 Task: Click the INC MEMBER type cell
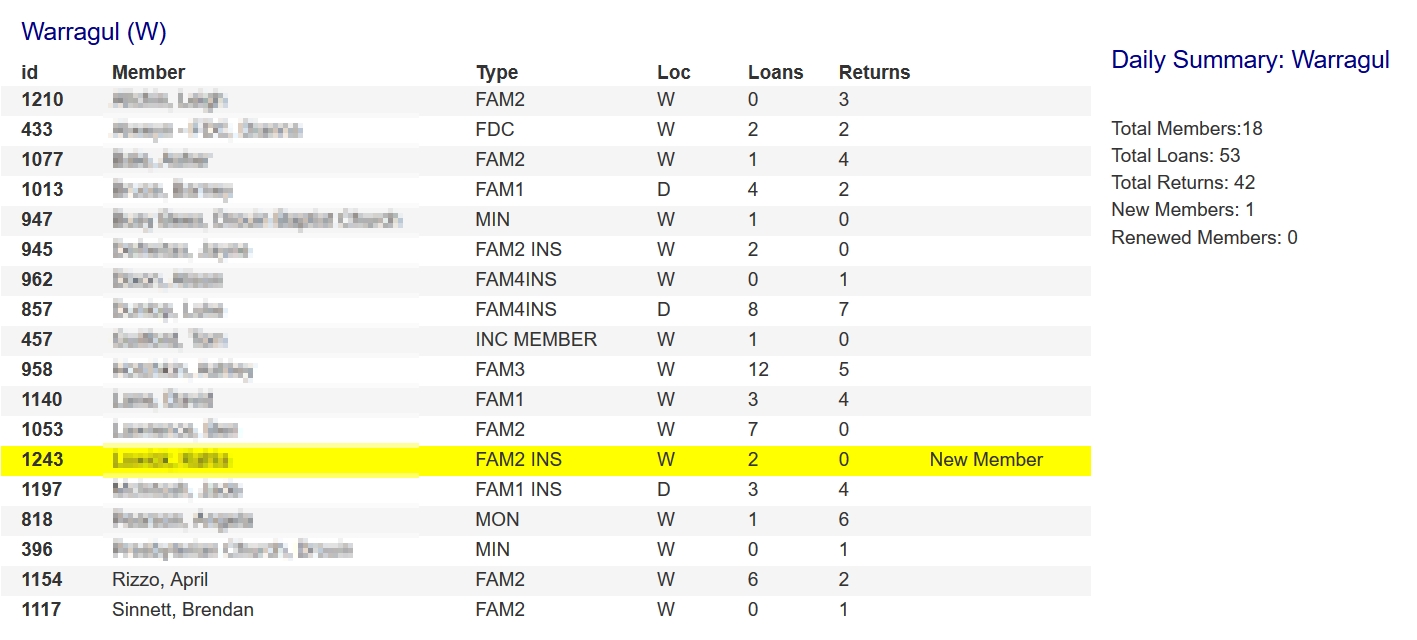point(536,340)
